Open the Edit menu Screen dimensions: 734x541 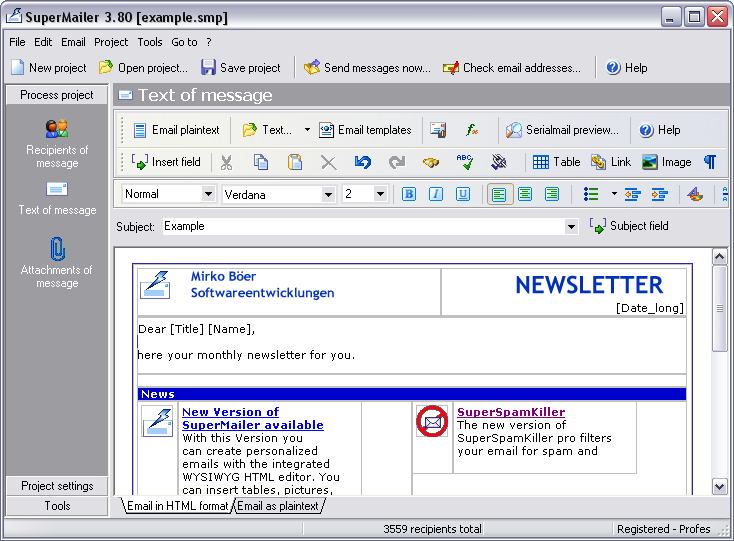tap(43, 42)
